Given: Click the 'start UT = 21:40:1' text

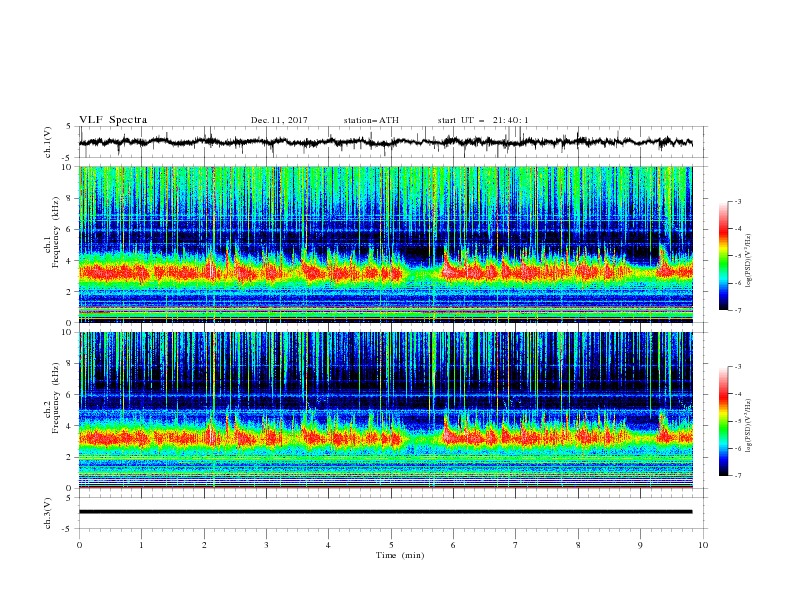Looking at the screenshot, I should (483, 120).
